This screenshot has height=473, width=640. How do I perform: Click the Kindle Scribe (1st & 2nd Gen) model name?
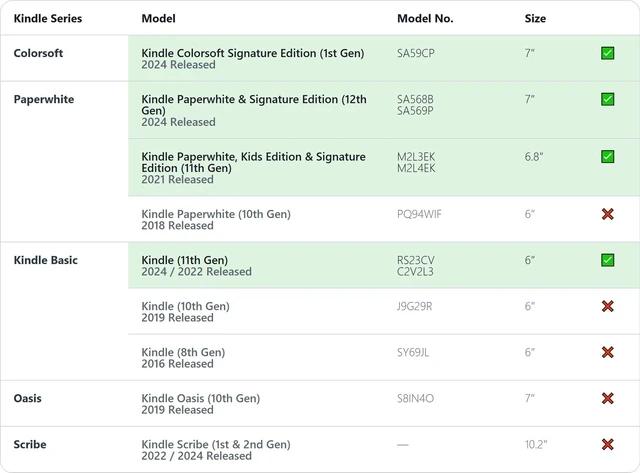(x=216, y=444)
